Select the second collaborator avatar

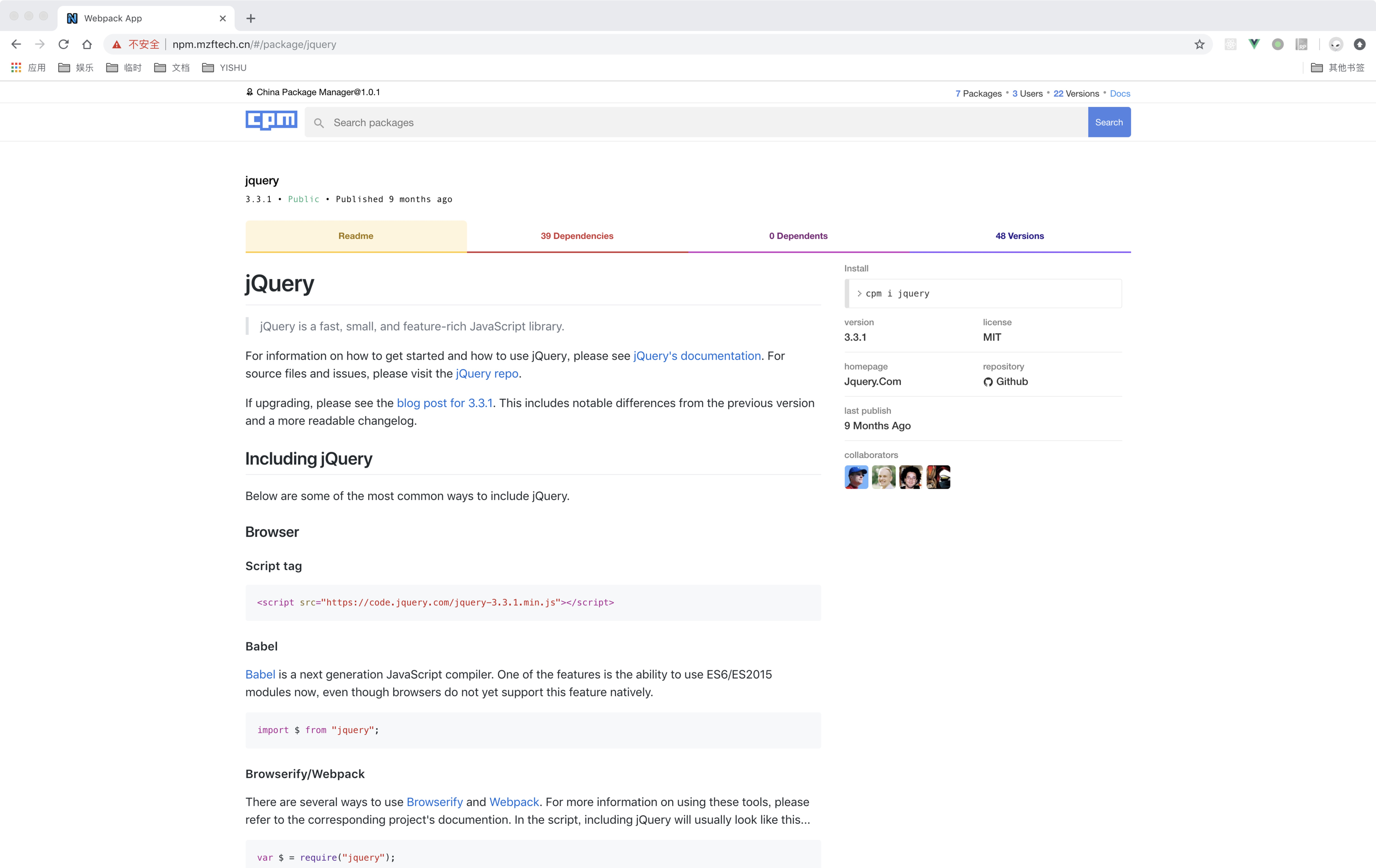tap(883, 477)
